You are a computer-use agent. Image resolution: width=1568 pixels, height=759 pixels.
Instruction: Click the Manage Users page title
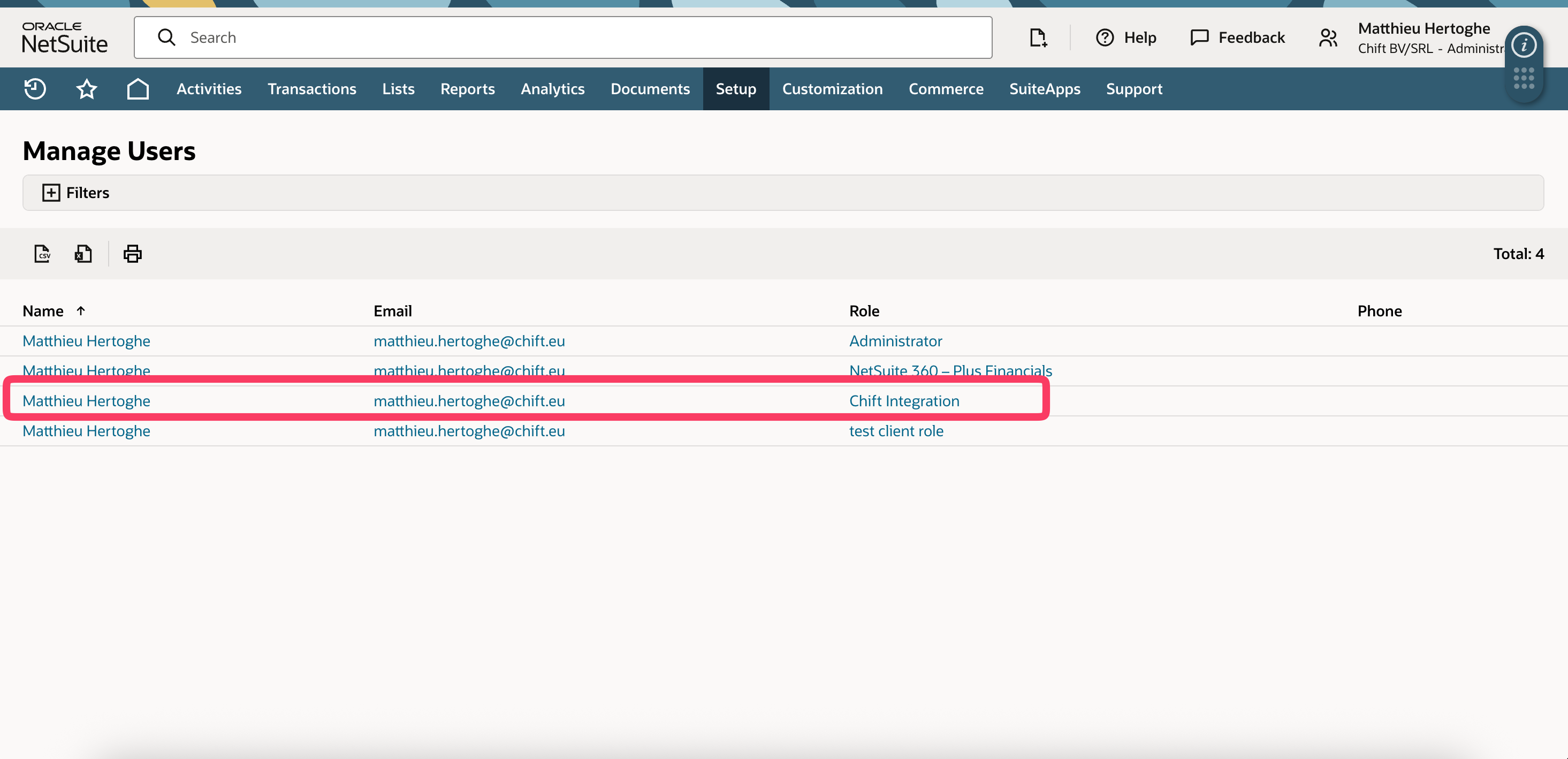point(109,151)
